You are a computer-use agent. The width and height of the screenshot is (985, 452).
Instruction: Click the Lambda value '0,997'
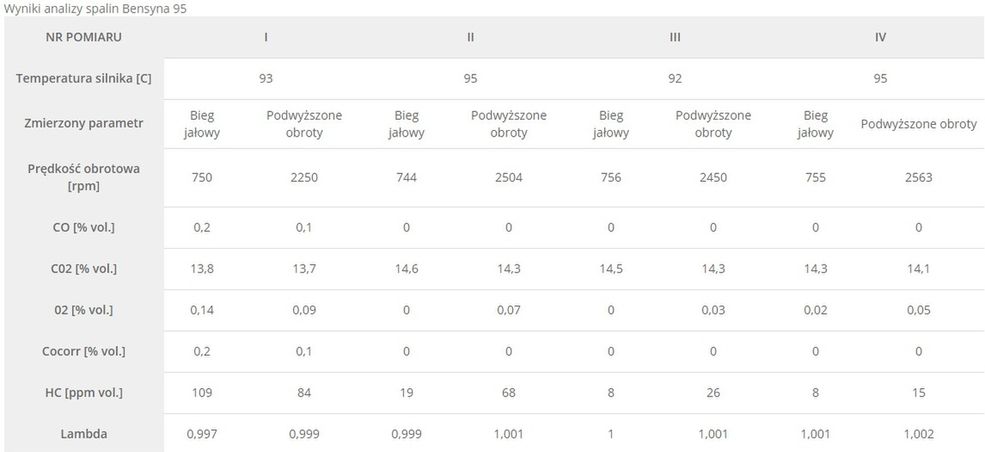coord(202,434)
